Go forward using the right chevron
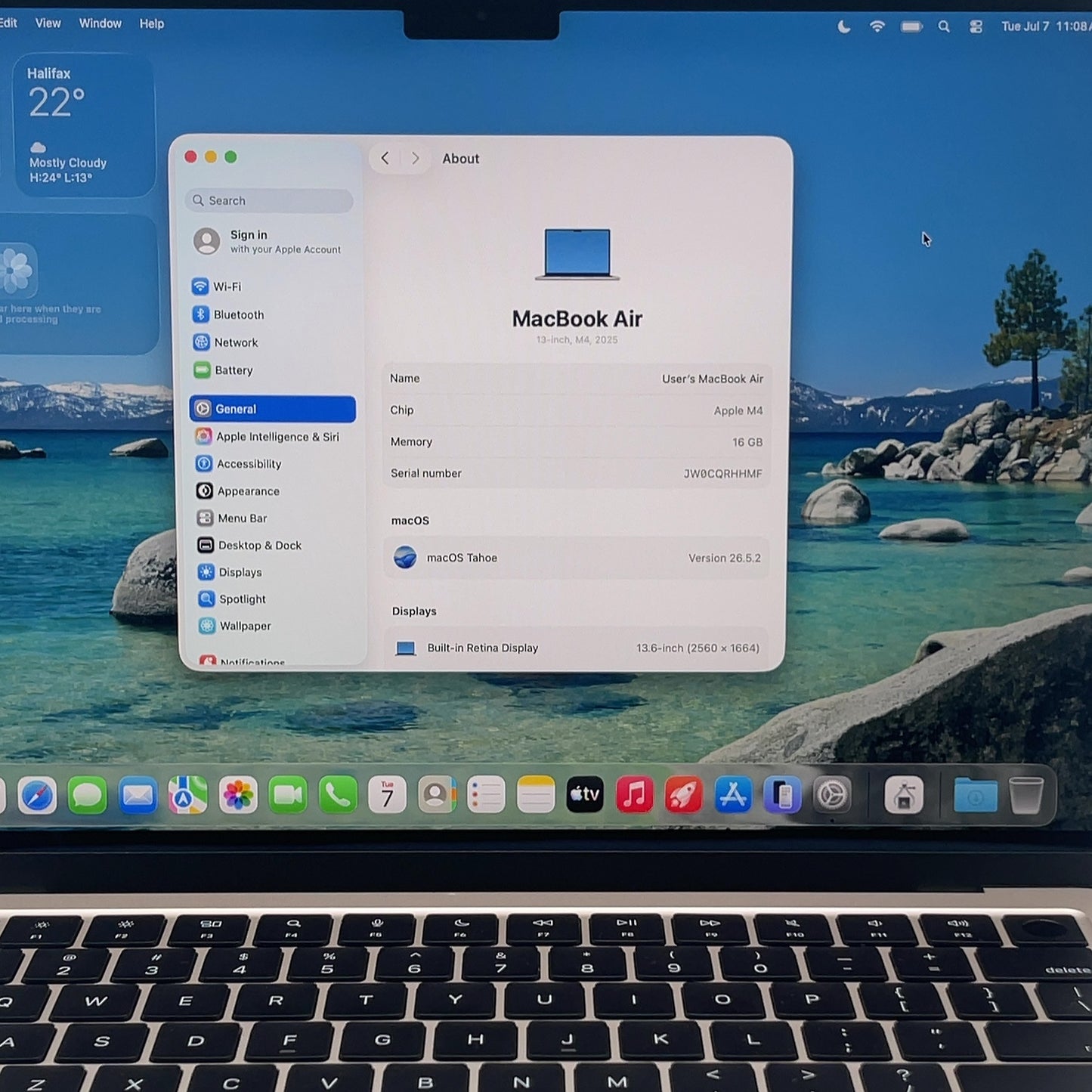 (x=415, y=158)
